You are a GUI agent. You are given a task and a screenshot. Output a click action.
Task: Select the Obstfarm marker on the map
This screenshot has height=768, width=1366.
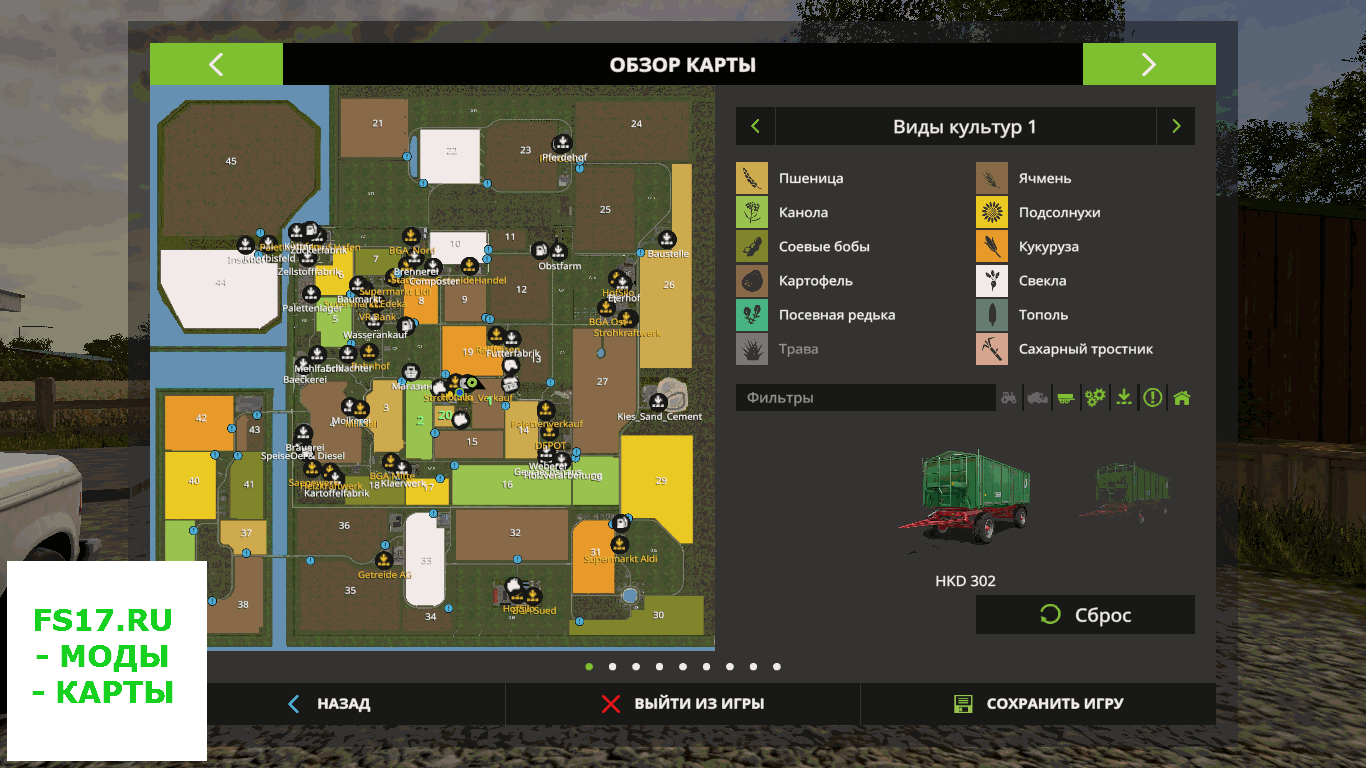click(558, 251)
